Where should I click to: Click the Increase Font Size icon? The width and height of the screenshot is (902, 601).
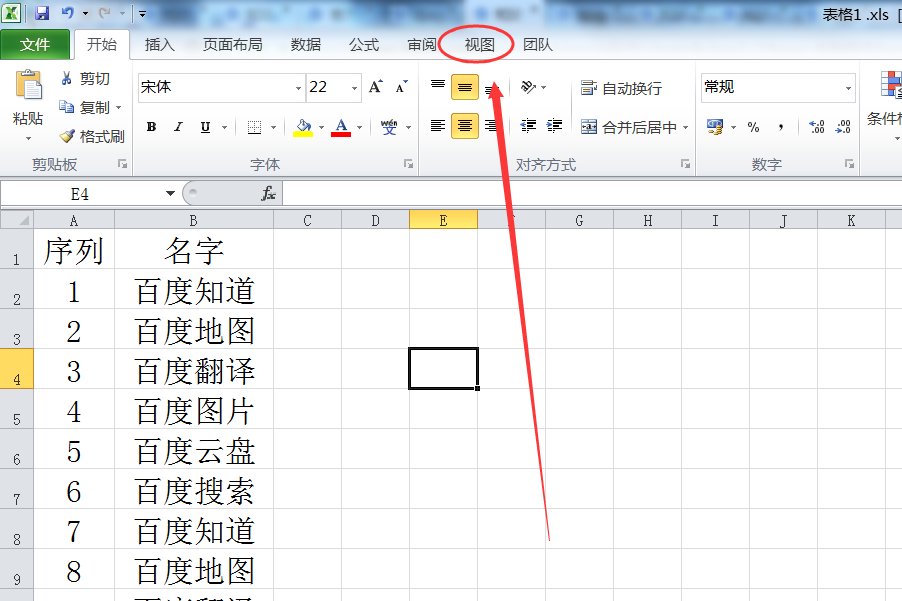point(372,86)
